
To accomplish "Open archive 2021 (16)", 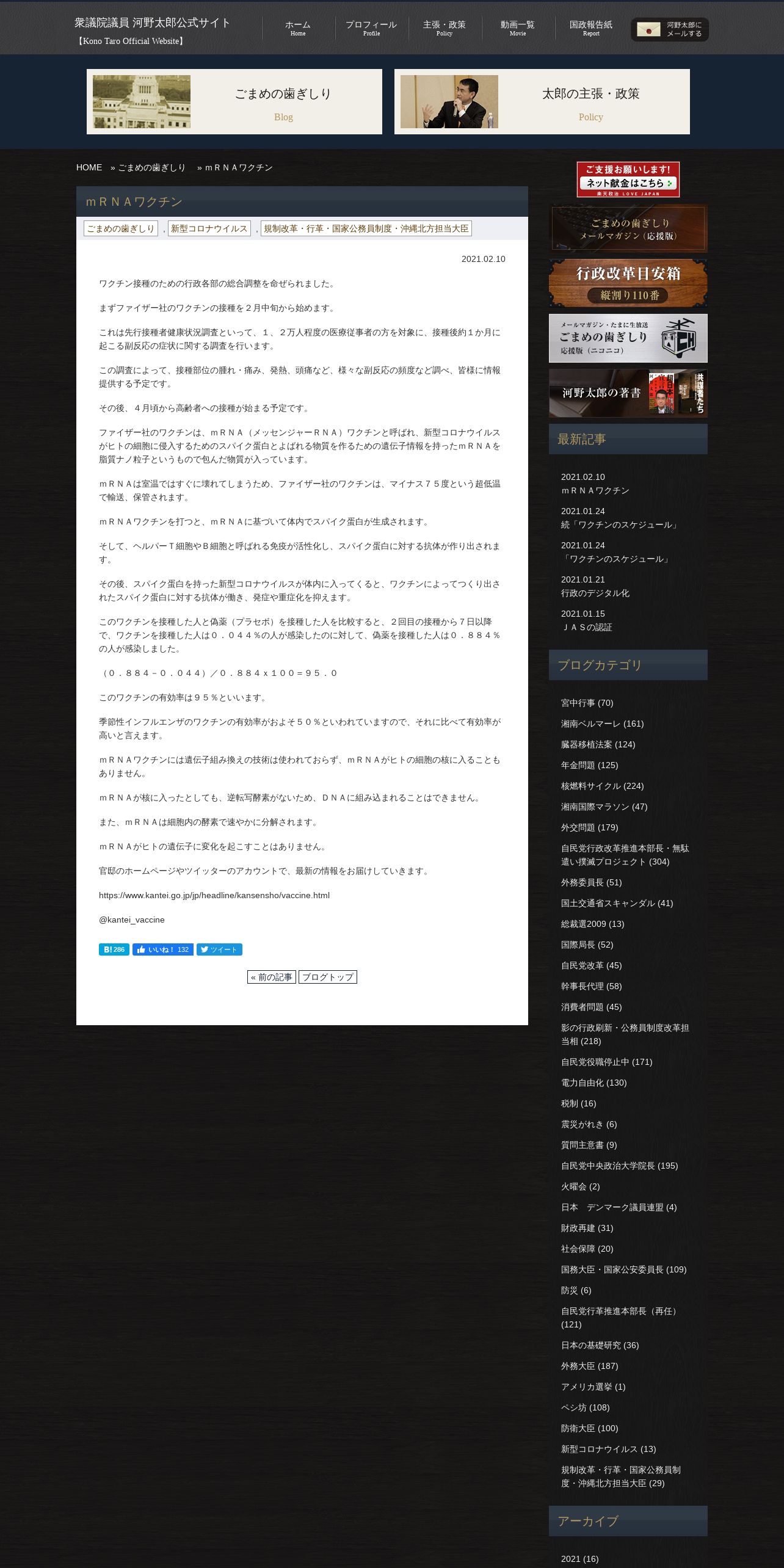I will [x=580, y=1559].
